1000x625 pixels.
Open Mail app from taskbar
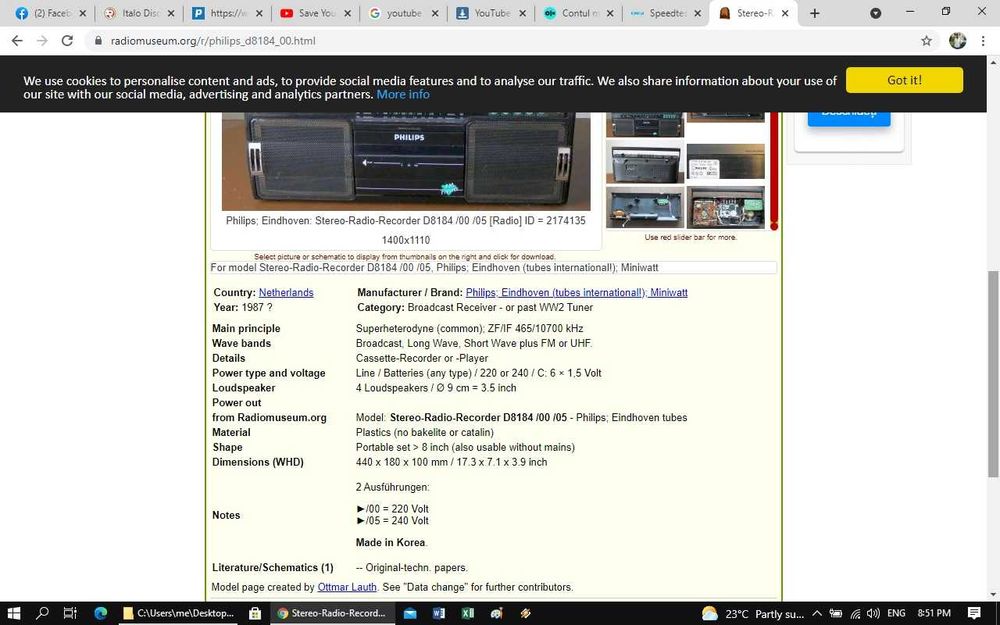410,614
